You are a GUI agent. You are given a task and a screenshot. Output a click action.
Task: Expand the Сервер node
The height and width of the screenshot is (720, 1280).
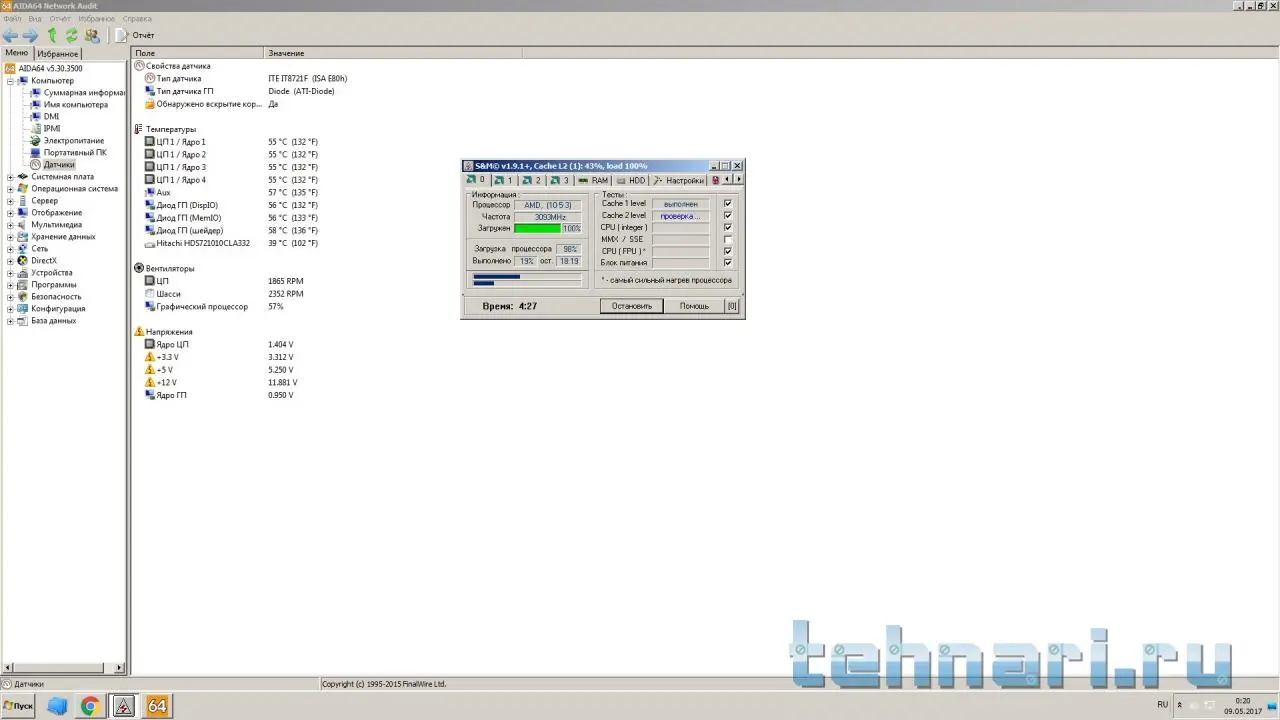point(10,200)
